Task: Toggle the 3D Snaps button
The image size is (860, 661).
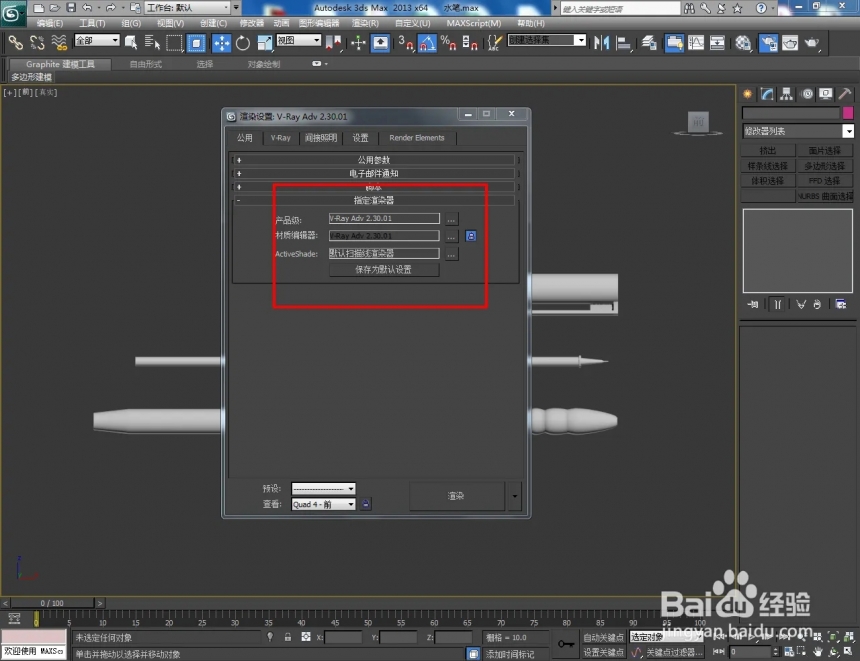Action: point(405,43)
